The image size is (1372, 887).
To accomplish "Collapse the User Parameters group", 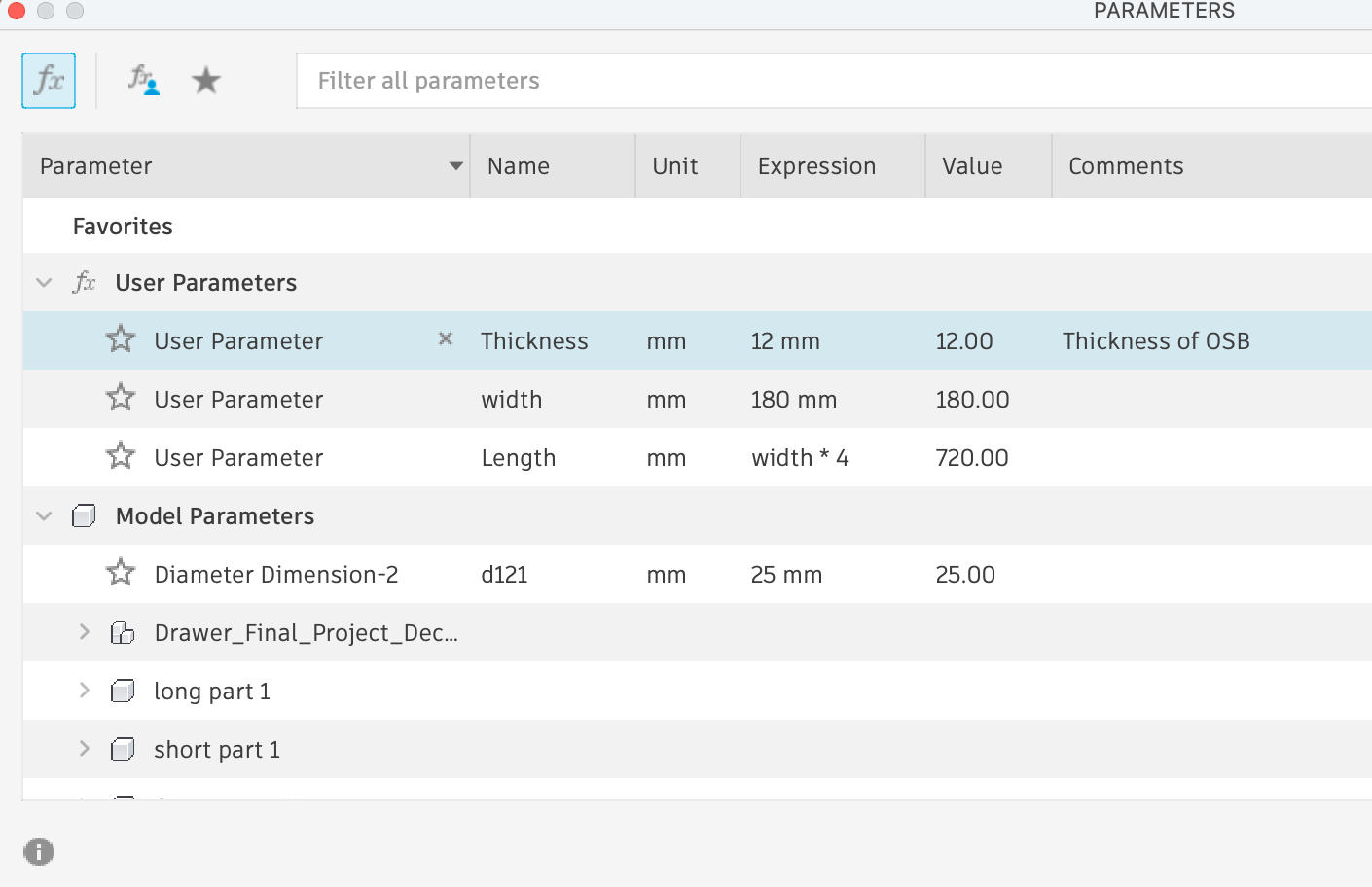I will coord(44,283).
